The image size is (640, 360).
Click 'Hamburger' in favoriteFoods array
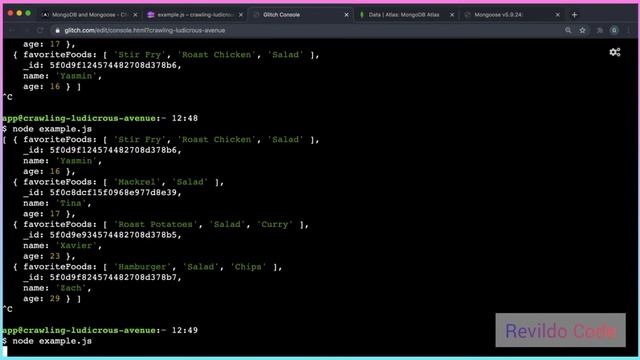[142, 267]
